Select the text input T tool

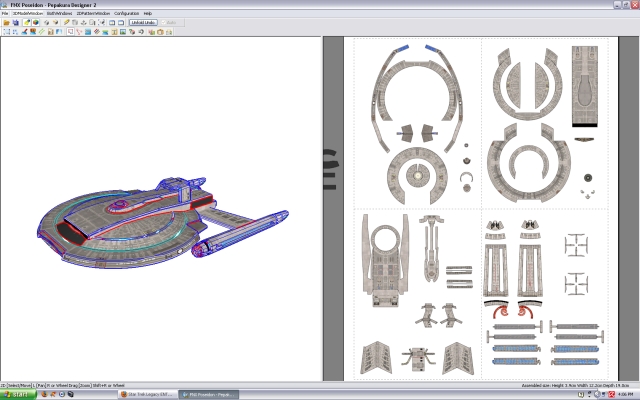(114, 31)
